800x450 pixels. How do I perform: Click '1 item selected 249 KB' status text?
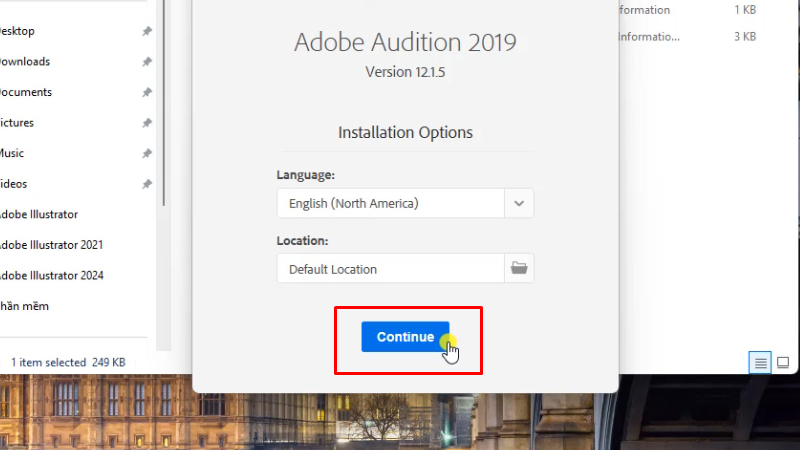pyautogui.click(x=68, y=362)
